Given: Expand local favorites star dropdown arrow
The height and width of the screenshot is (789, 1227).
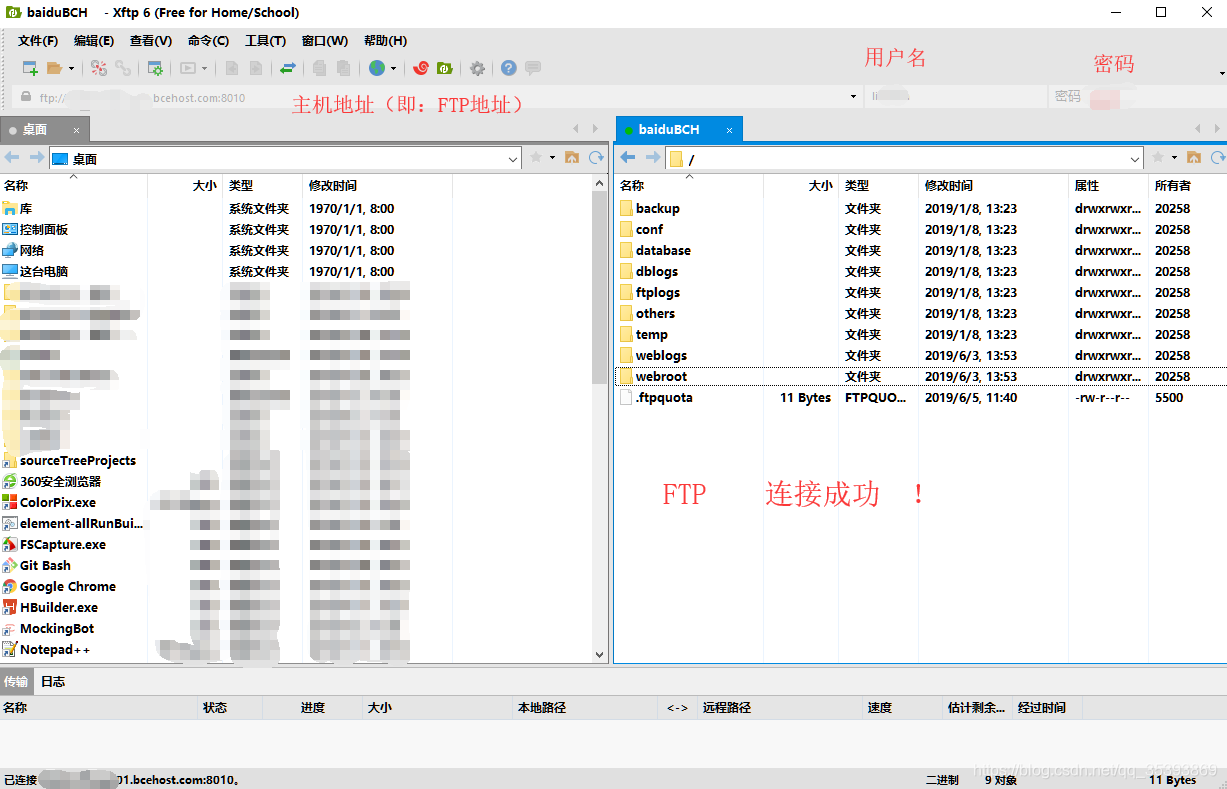Looking at the screenshot, I should (552, 158).
